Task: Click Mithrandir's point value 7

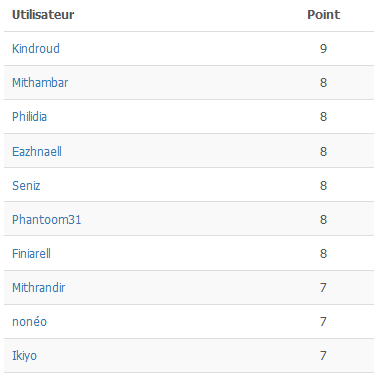Action: pos(323,288)
